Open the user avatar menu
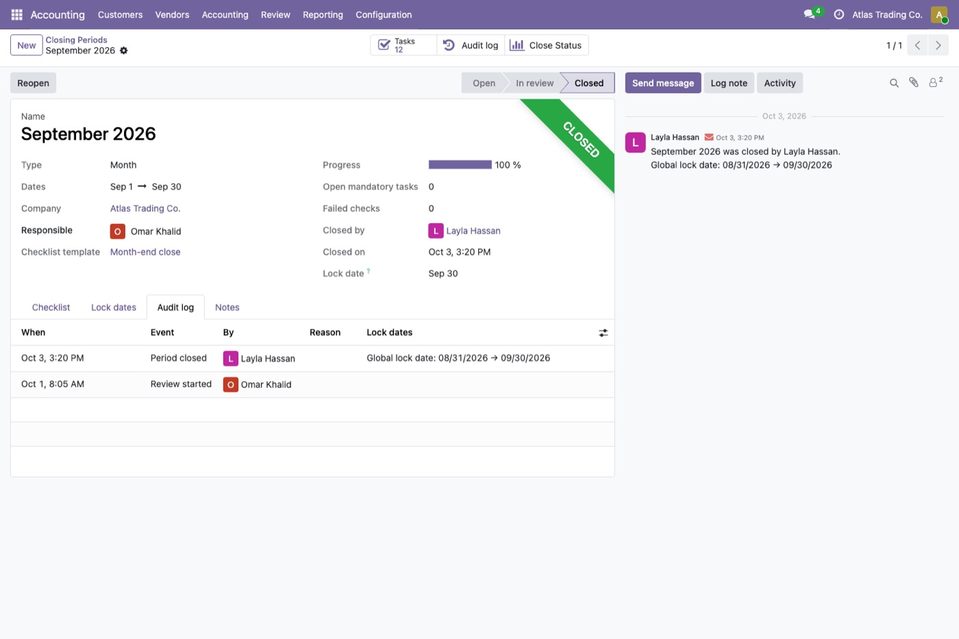The image size is (959, 639). coord(939,14)
